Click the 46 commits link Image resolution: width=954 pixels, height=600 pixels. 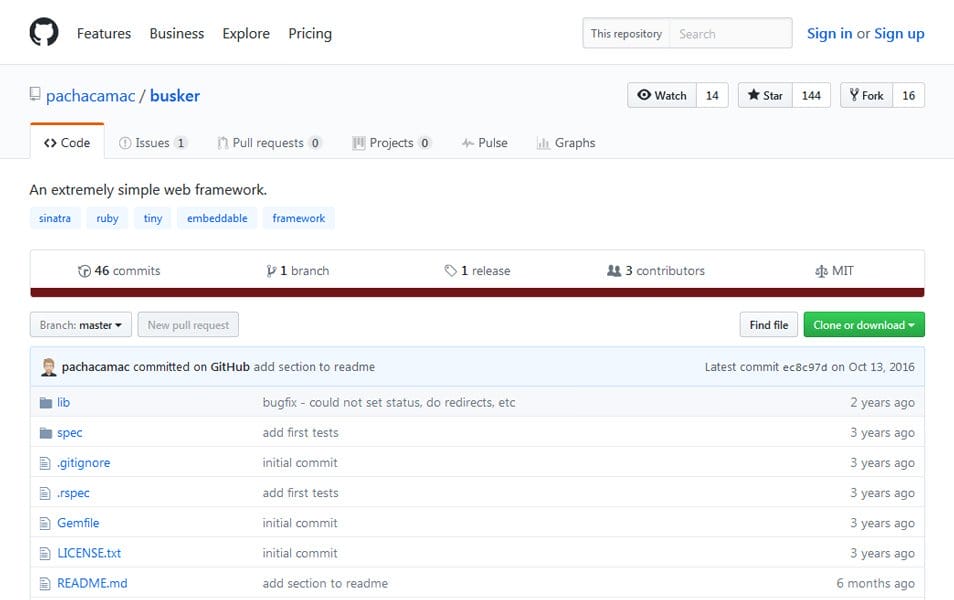(119, 271)
